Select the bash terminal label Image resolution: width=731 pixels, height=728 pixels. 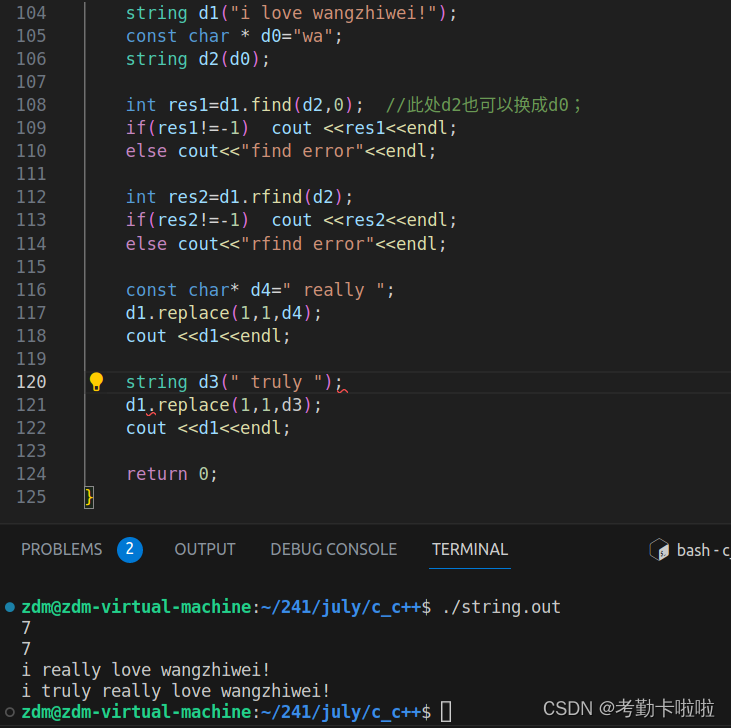click(x=703, y=550)
